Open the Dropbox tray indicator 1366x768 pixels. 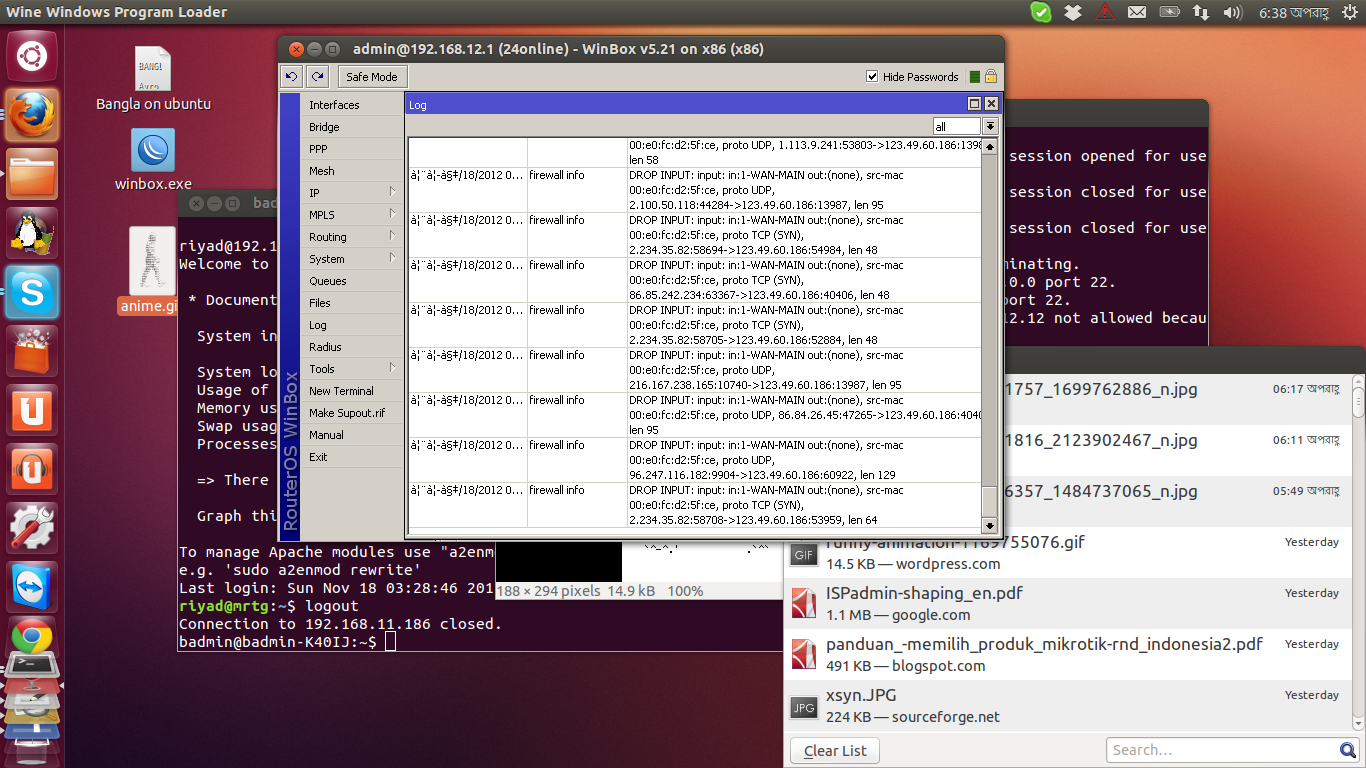(x=1073, y=12)
